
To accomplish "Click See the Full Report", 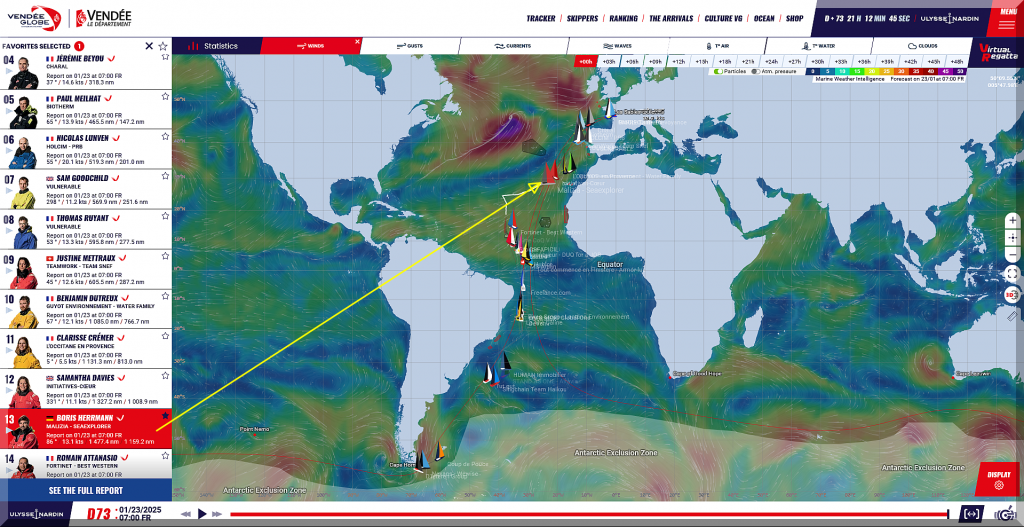I will [x=86, y=491].
